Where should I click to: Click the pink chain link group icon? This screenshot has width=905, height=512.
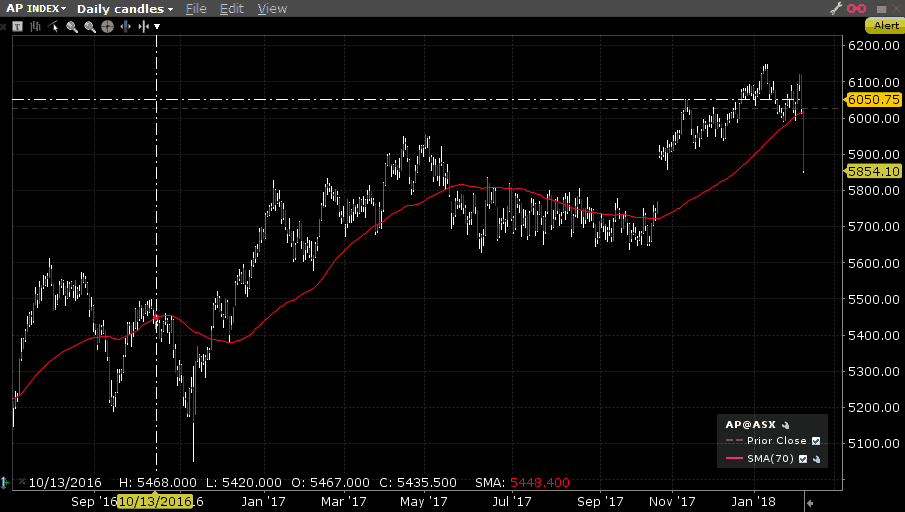pyautogui.click(x=857, y=8)
